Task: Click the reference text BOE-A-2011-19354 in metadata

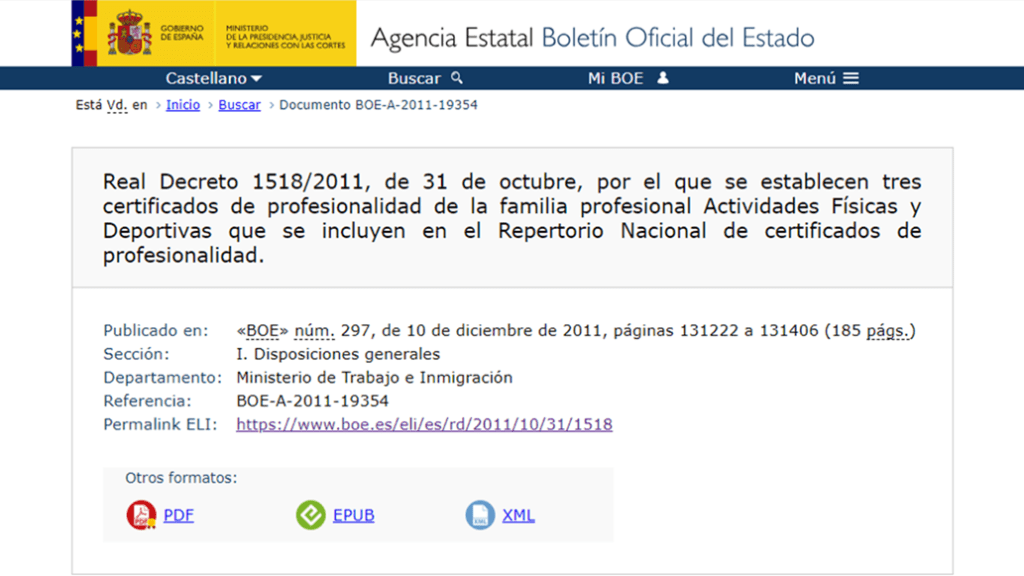Action: 312,401
